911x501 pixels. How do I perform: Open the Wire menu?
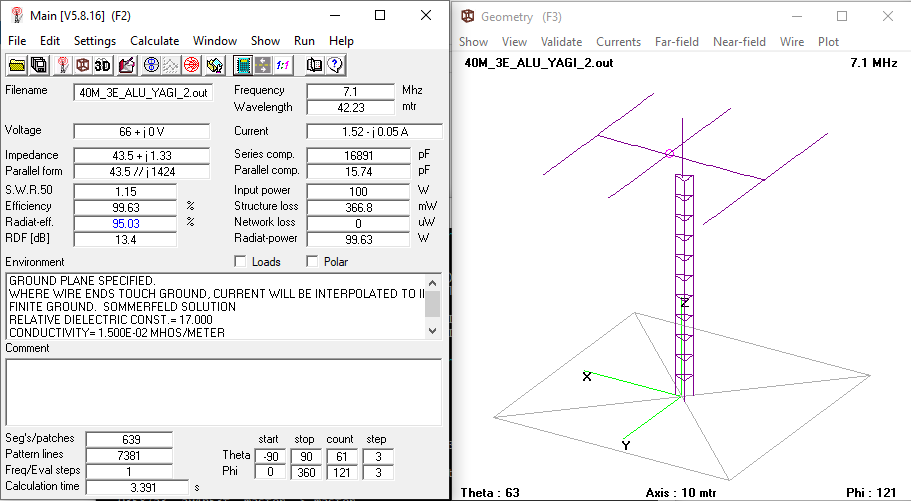tap(792, 42)
